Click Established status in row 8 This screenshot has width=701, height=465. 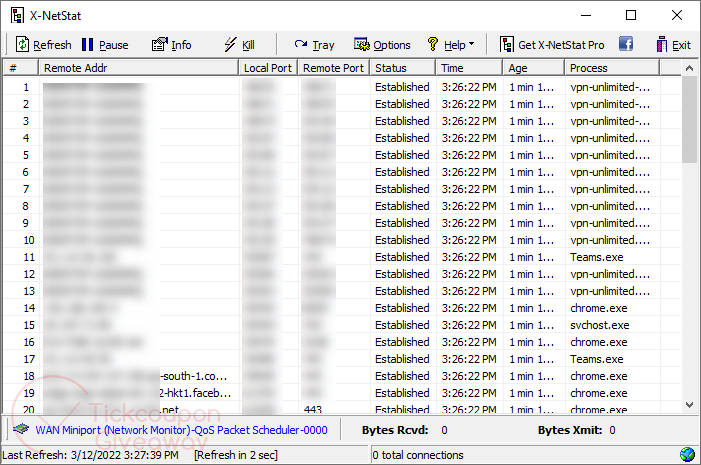click(x=402, y=206)
